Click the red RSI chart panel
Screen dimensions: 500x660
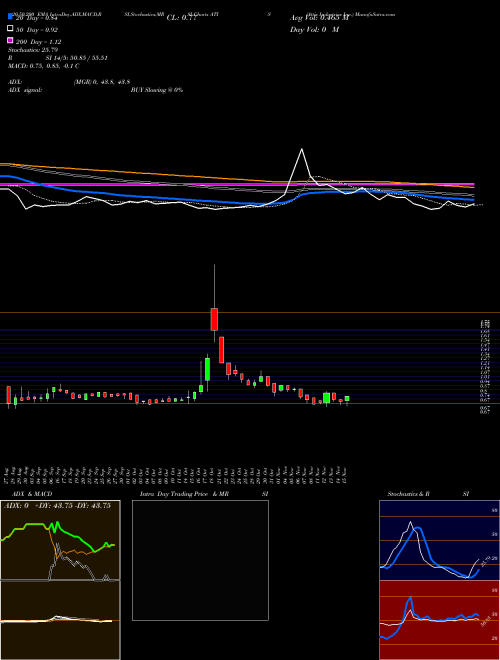coord(439,620)
